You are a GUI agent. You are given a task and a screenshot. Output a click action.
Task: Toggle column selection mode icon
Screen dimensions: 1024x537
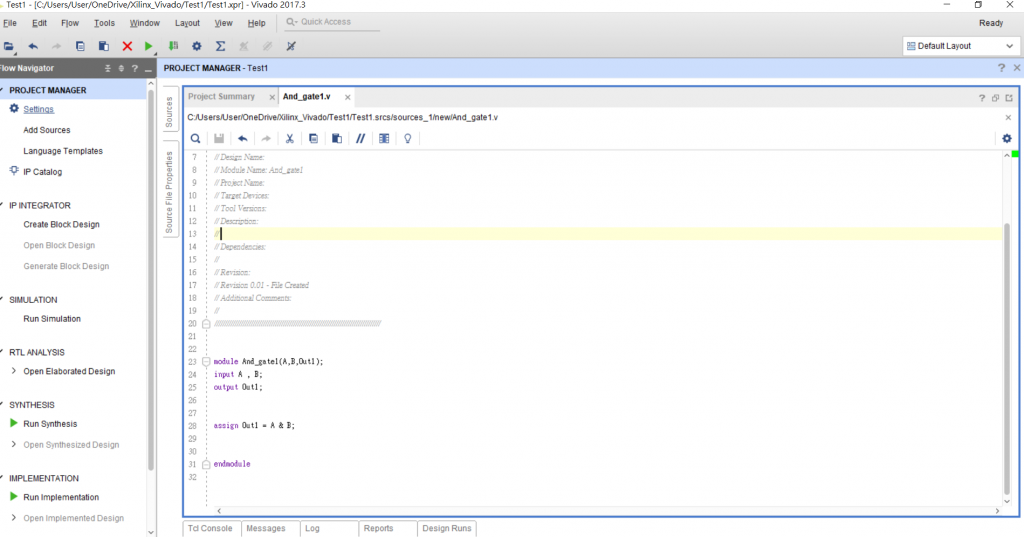384,138
